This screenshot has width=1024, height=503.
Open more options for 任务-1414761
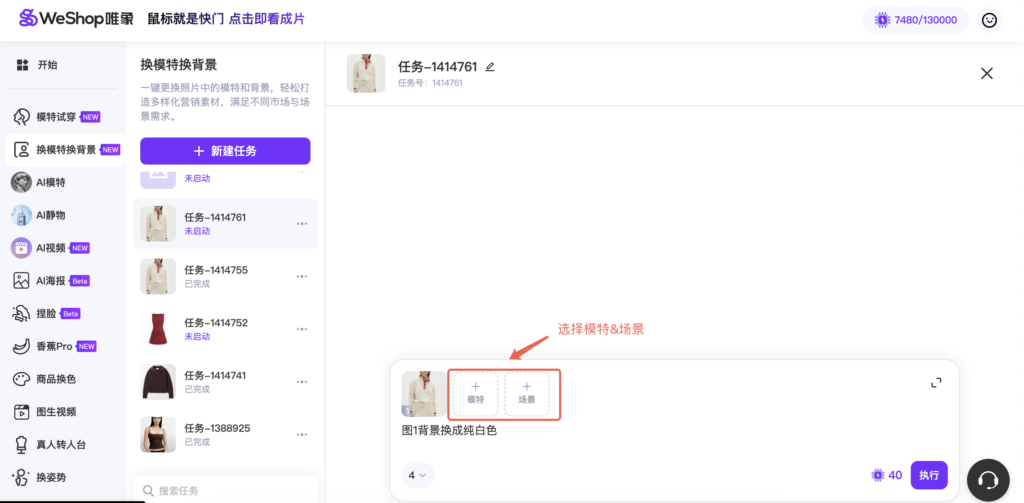tap(302, 224)
